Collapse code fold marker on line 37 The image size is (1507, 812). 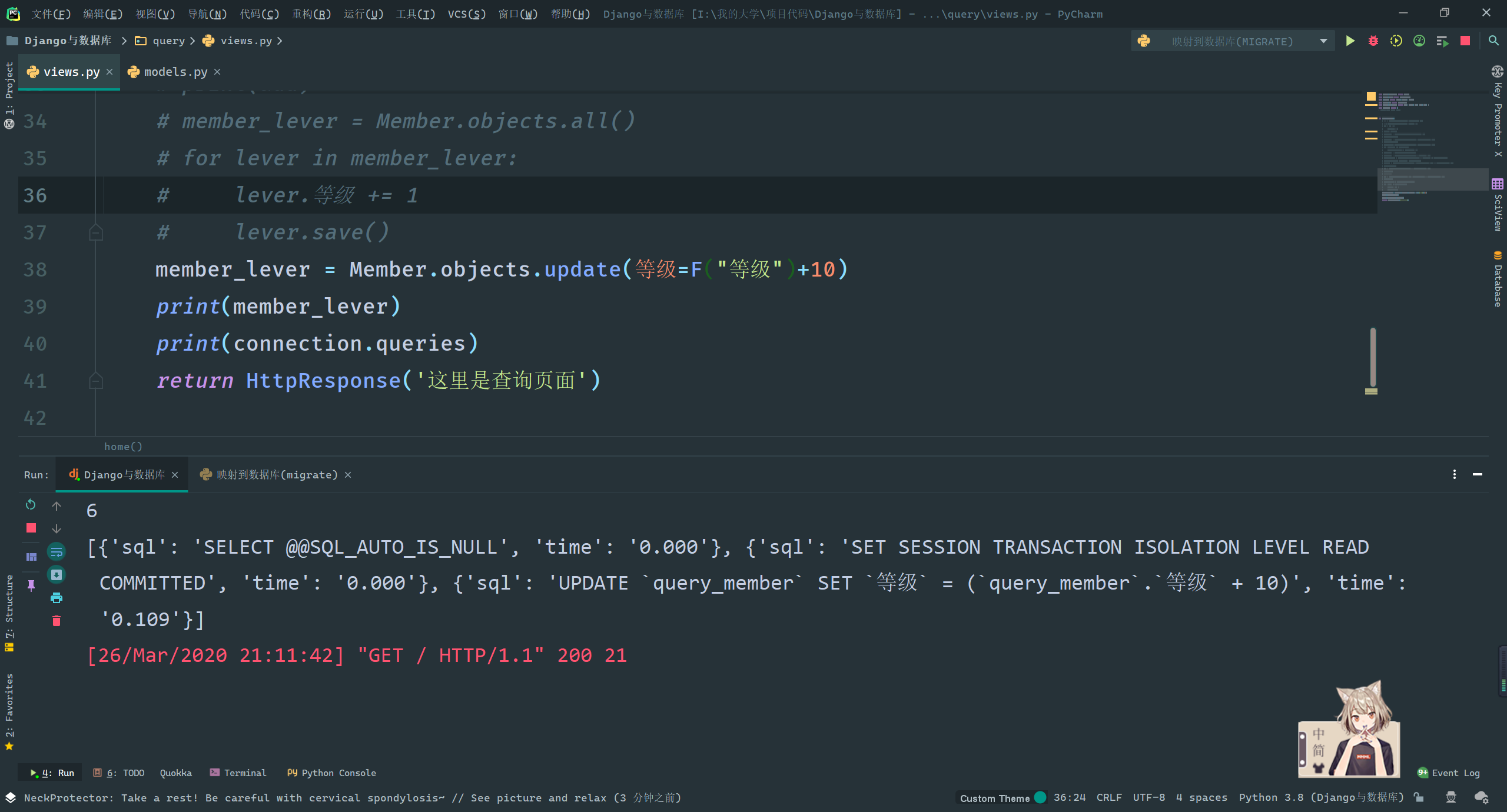(96, 233)
